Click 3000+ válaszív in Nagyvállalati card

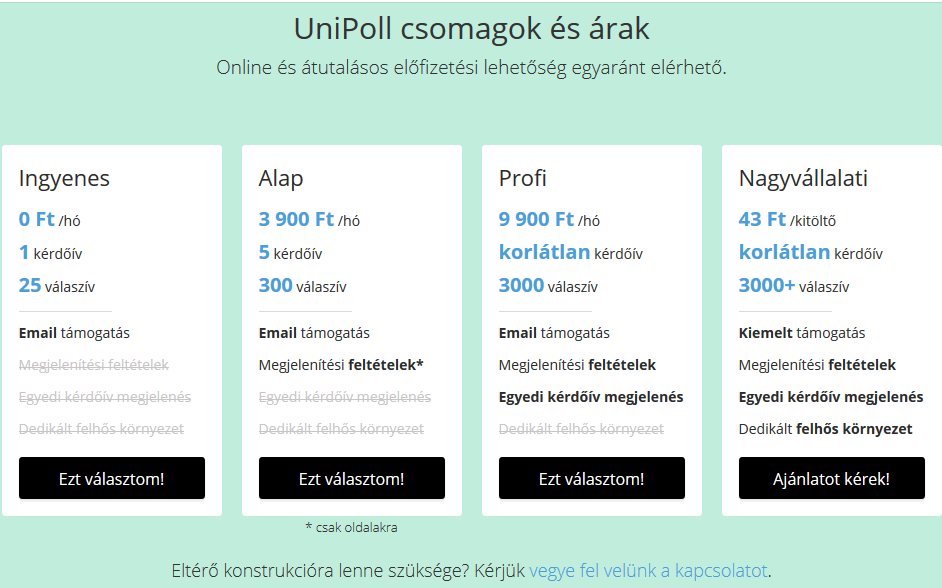point(794,285)
